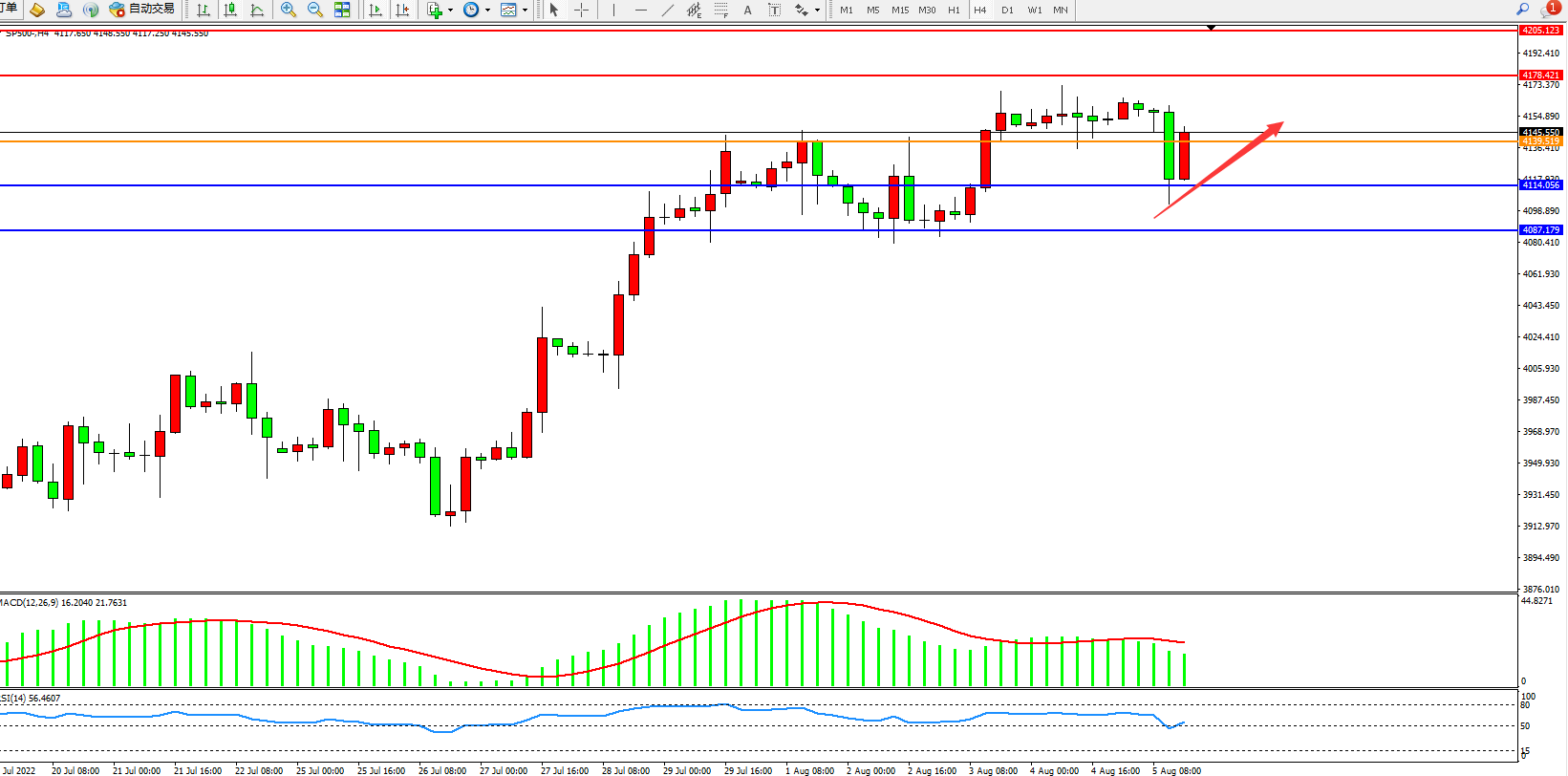
Task: Switch chart to bar chart mode
Action: (204, 10)
